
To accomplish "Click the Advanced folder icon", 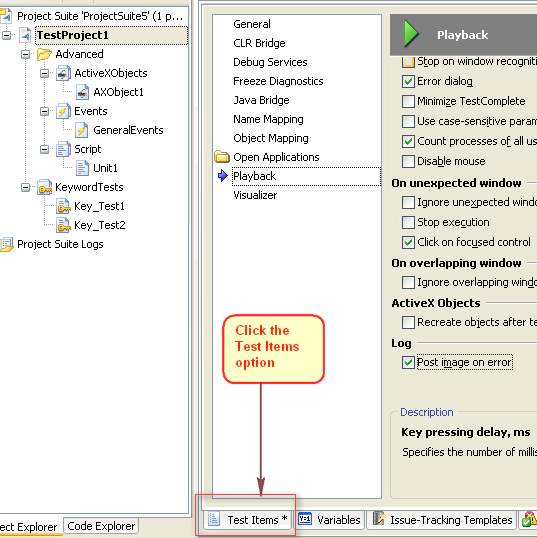I will (44, 54).
